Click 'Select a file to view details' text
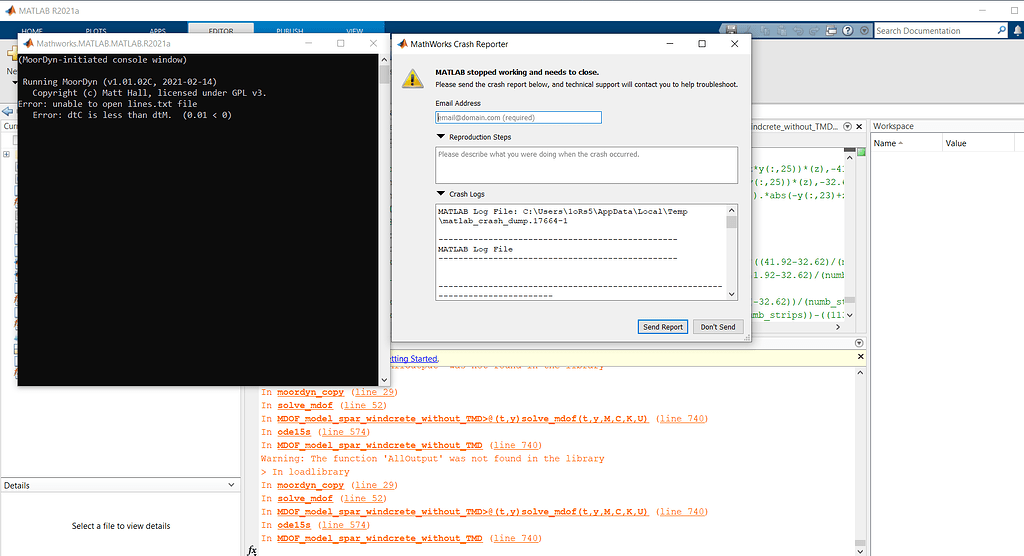Image resolution: width=1024 pixels, height=556 pixels. (x=121, y=526)
